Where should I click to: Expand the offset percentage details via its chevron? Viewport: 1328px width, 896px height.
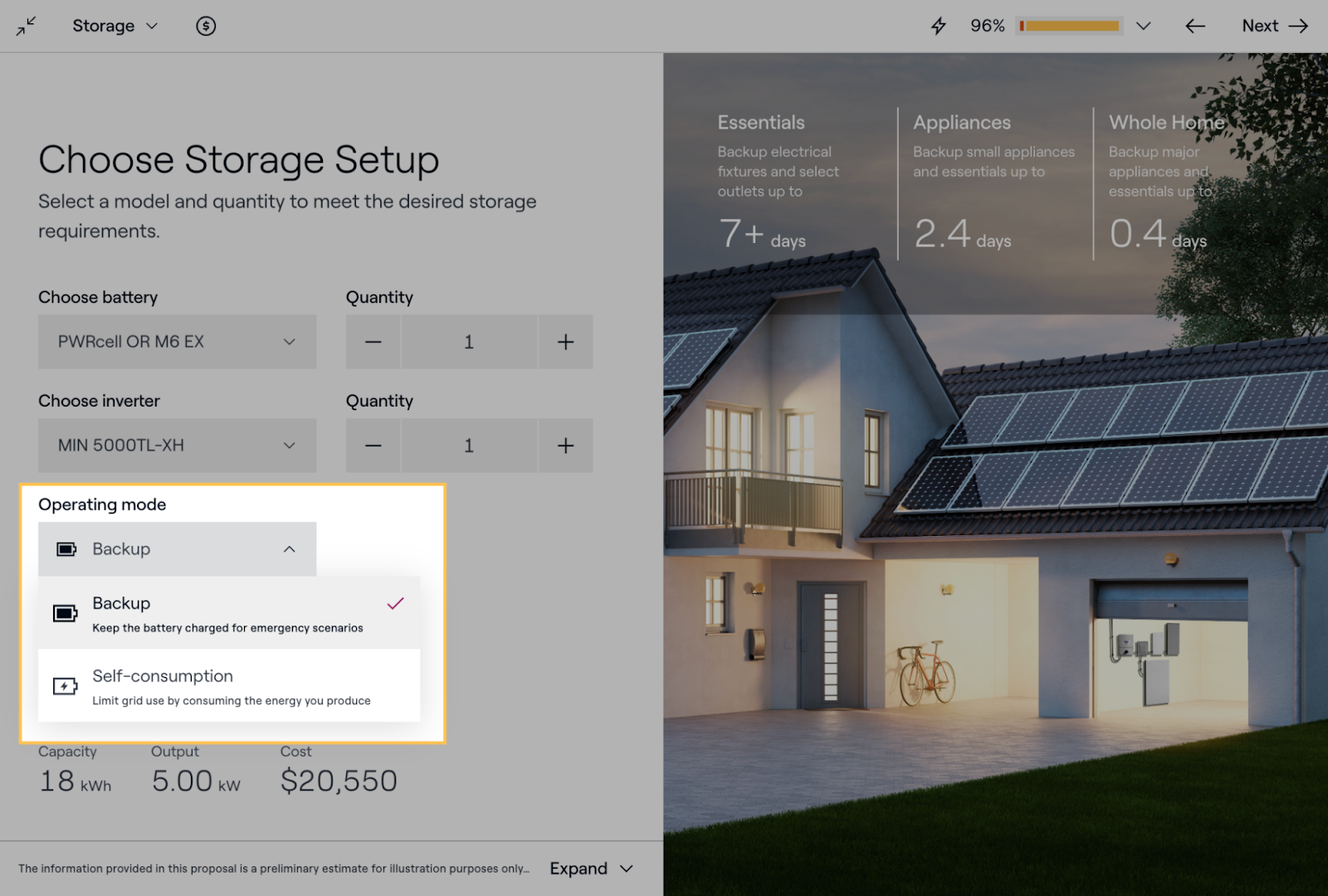(x=1144, y=26)
